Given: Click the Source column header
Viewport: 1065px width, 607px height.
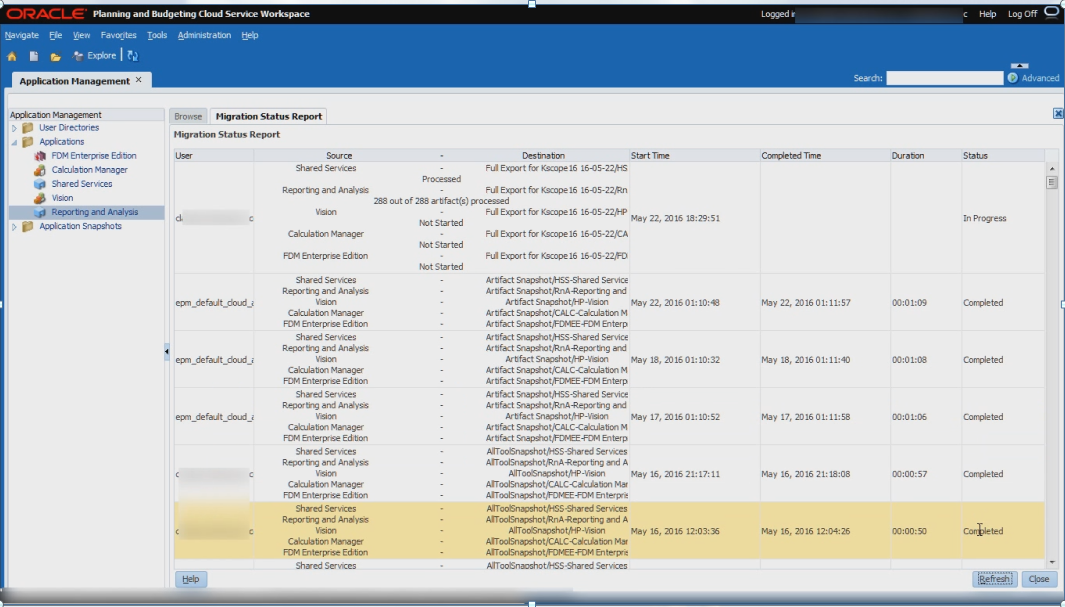Looking at the screenshot, I should click(x=339, y=155).
